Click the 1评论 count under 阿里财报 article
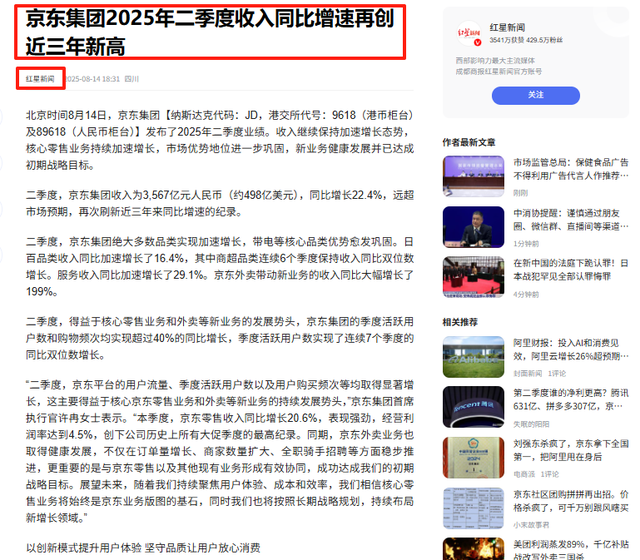This screenshot has width=640, height=560. (x=557, y=373)
